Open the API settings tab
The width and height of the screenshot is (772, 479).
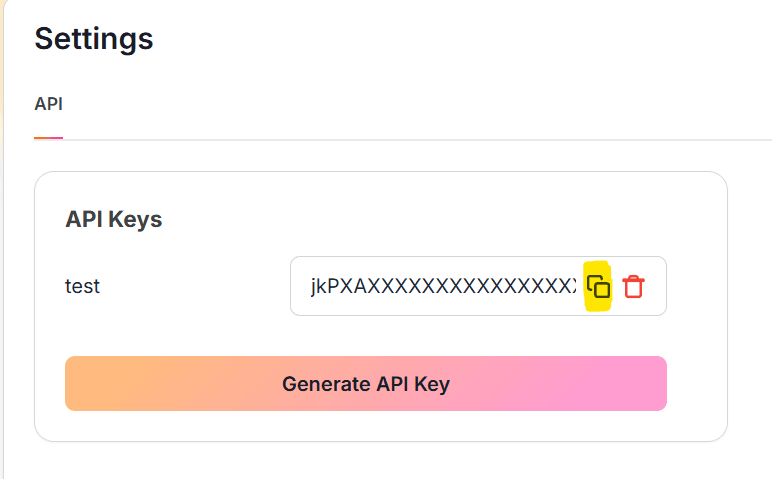pos(48,104)
